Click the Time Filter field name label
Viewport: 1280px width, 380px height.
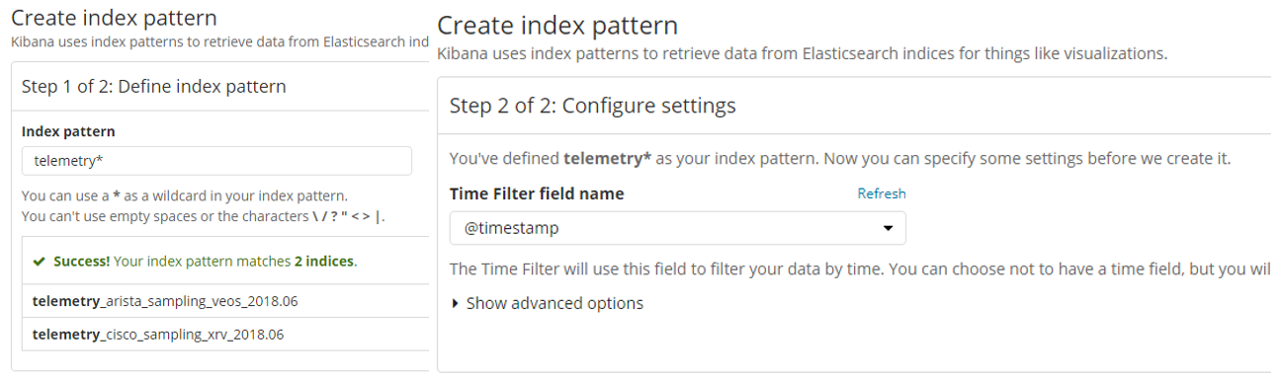pos(537,194)
